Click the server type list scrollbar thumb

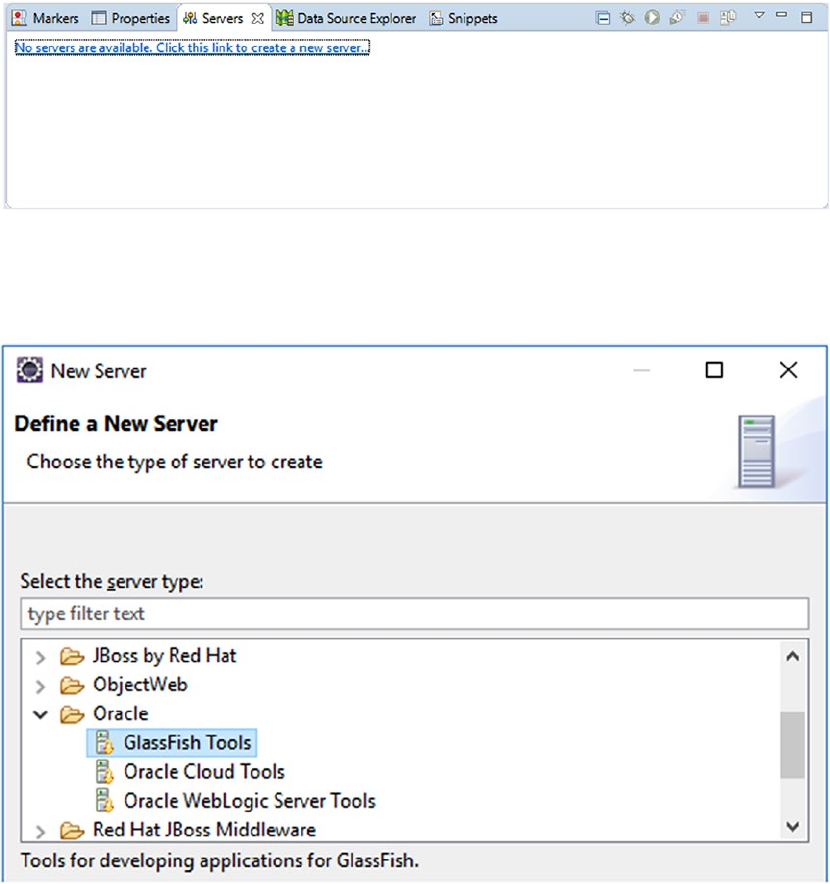click(x=793, y=745)
